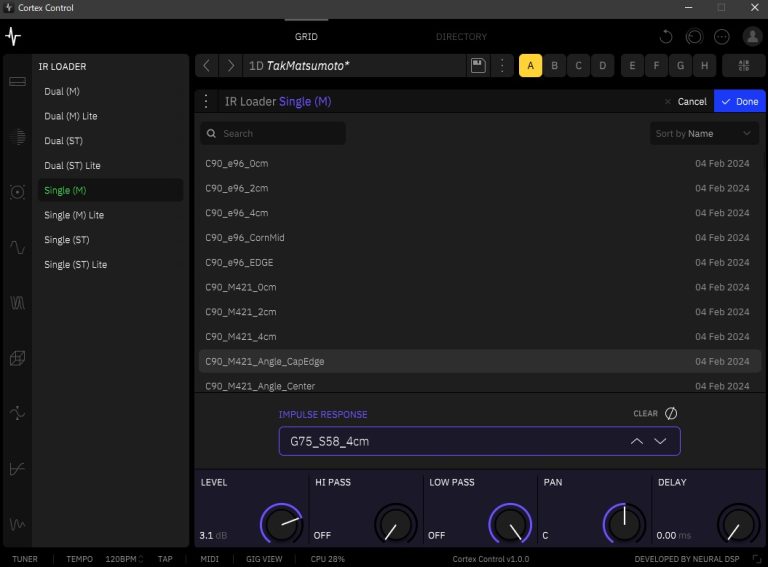Open the user account profile icon

click(751, 37)
